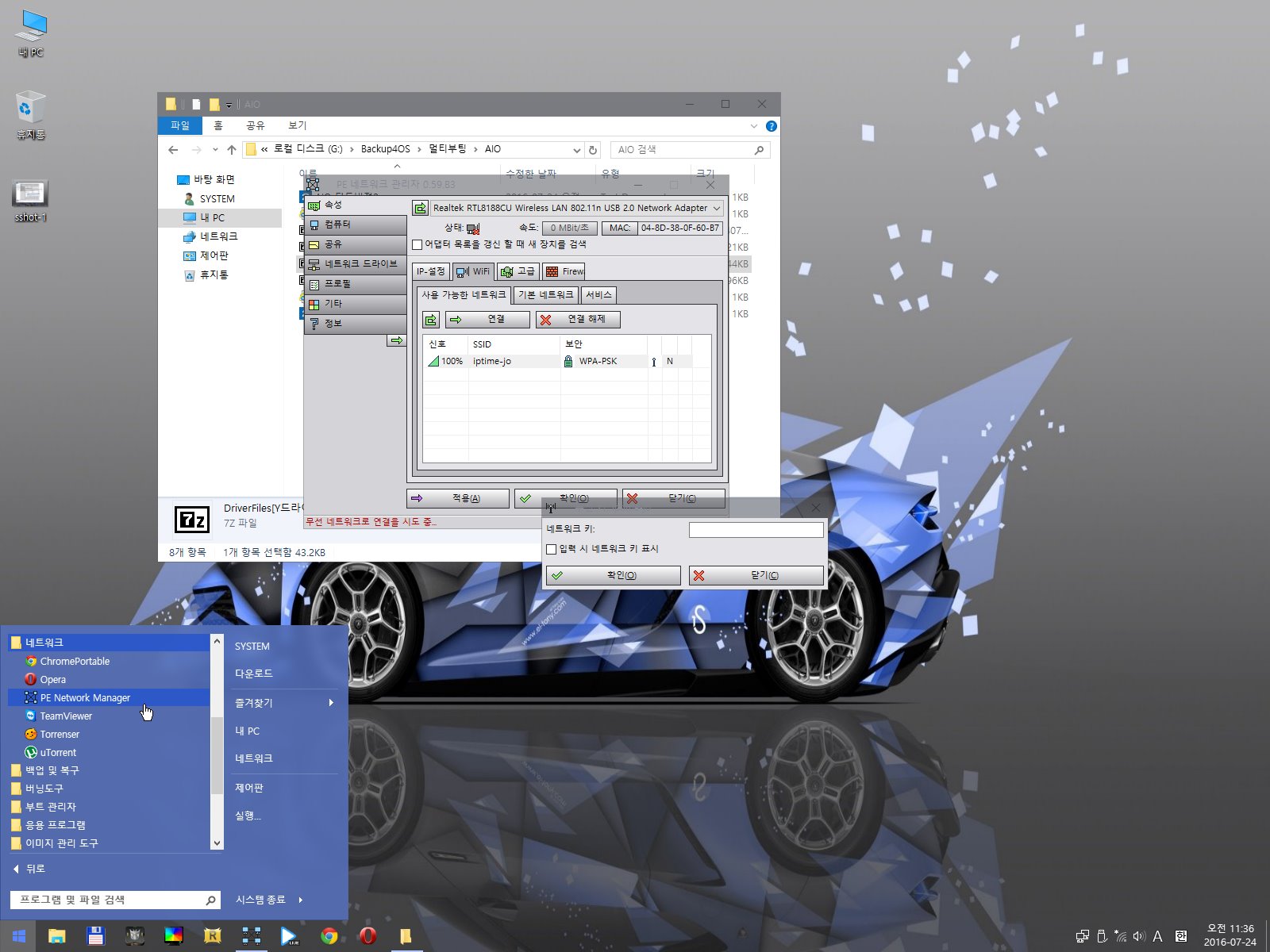Click the green arrow collapse button below sidebar

coord(396,340)
